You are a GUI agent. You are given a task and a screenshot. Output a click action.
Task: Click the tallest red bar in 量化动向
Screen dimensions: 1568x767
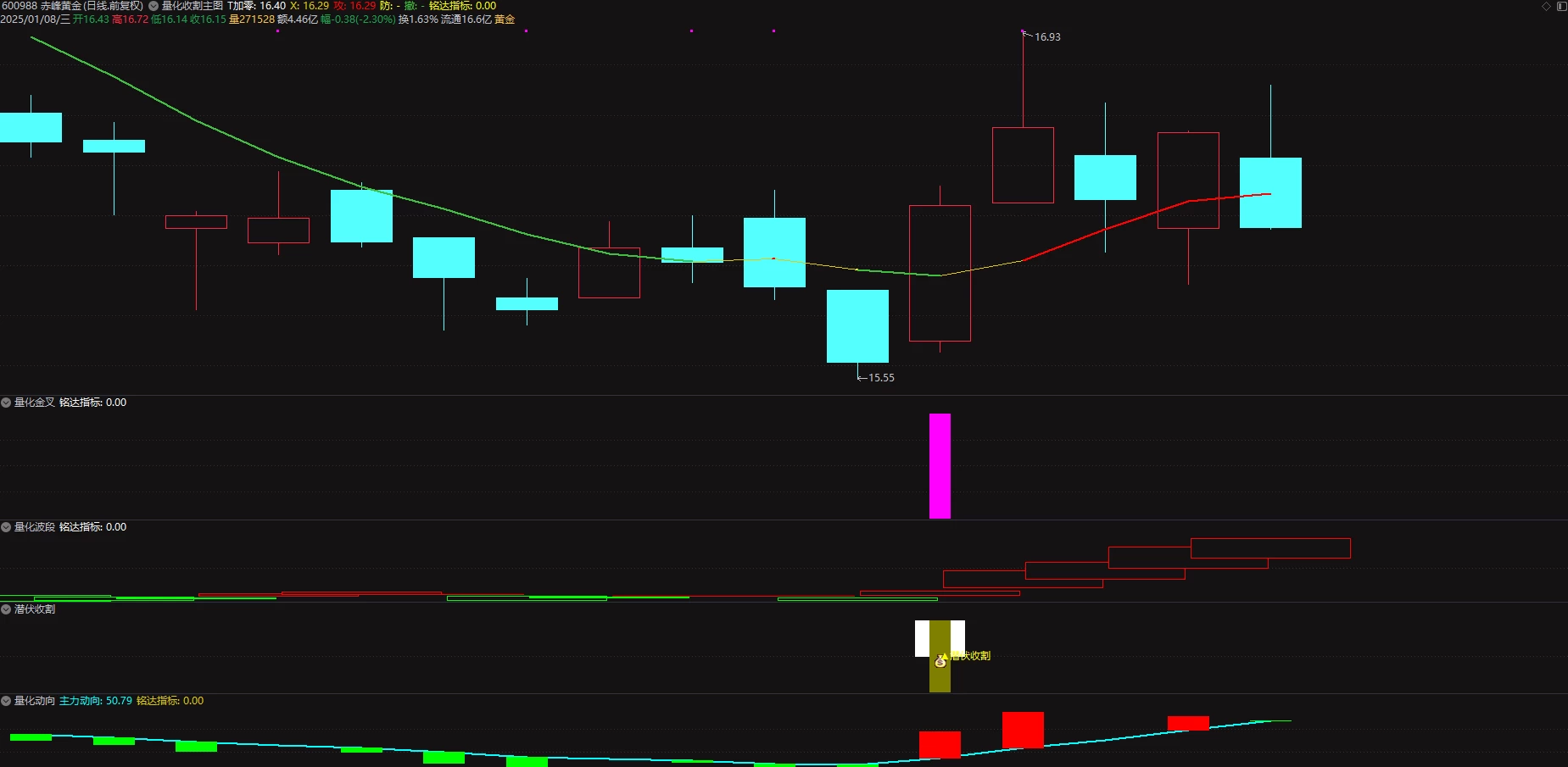[x=1023, y=730]
